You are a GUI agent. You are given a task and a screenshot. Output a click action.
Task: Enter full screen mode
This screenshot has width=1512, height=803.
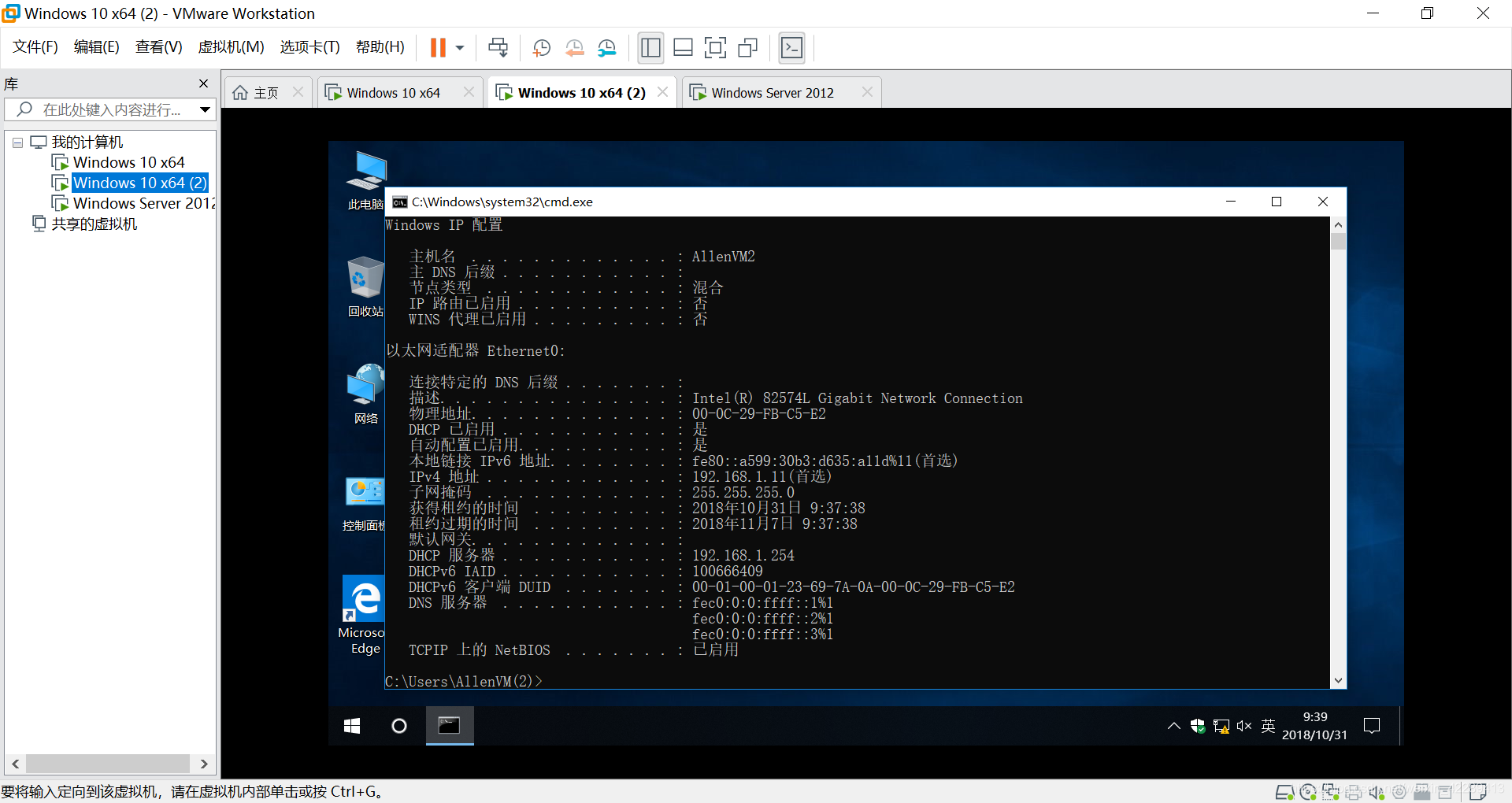coord(715,48)
